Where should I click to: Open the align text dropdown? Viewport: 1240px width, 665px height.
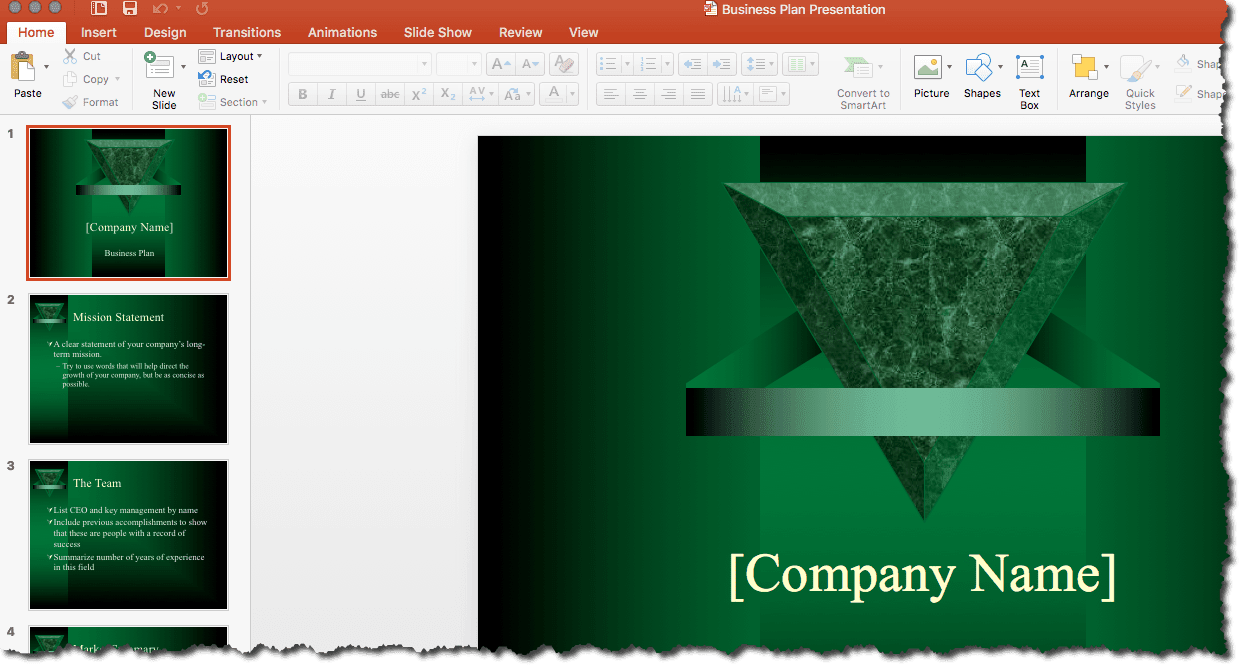coord(771,94)
